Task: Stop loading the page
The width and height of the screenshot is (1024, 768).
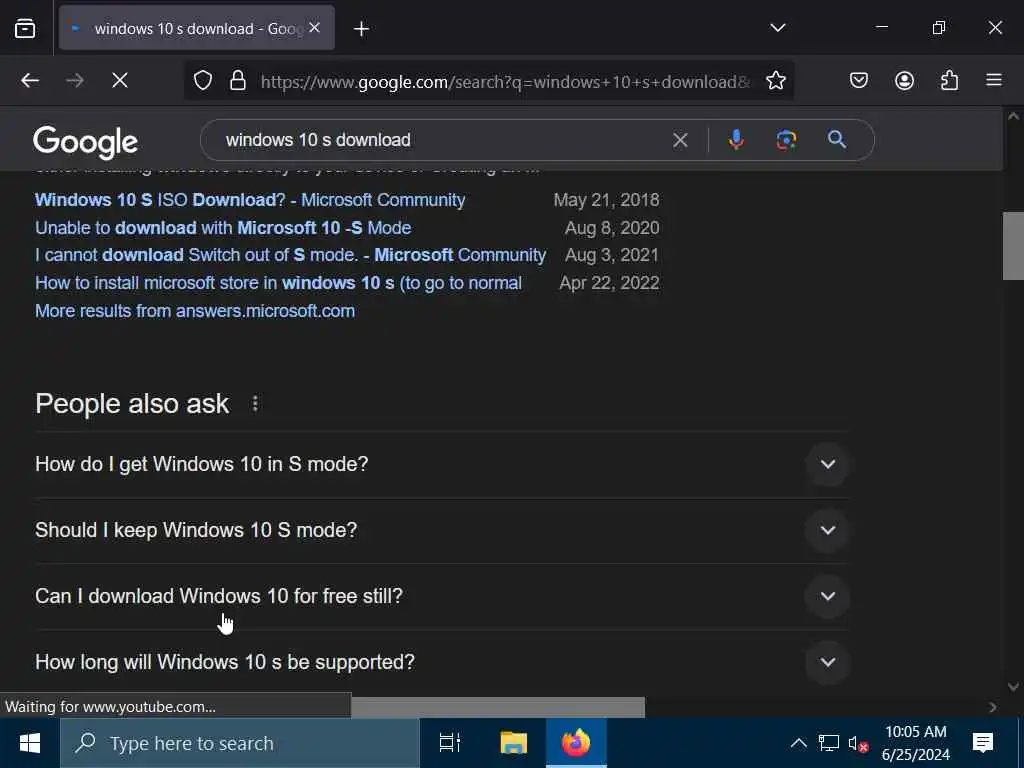Action: [x=120, y=80]
